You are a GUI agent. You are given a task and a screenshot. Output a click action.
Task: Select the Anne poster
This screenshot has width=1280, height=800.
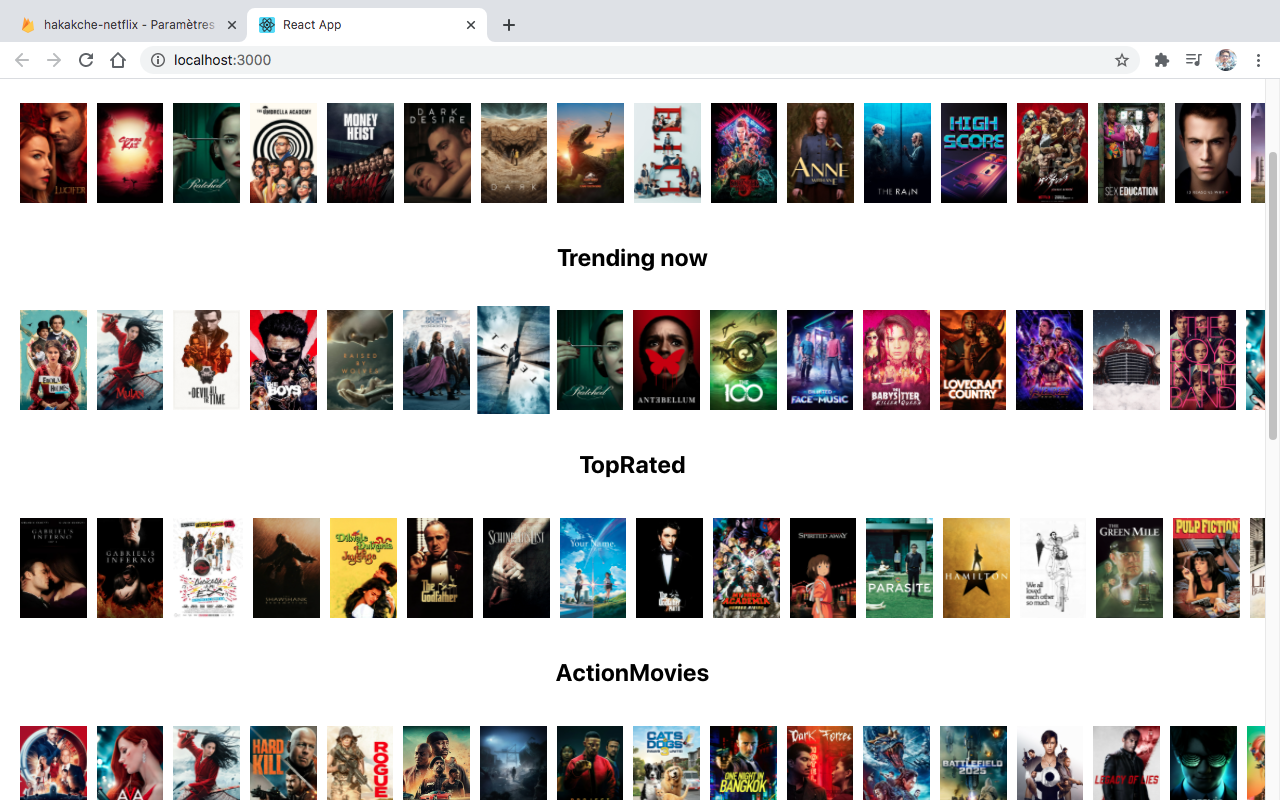820,153
